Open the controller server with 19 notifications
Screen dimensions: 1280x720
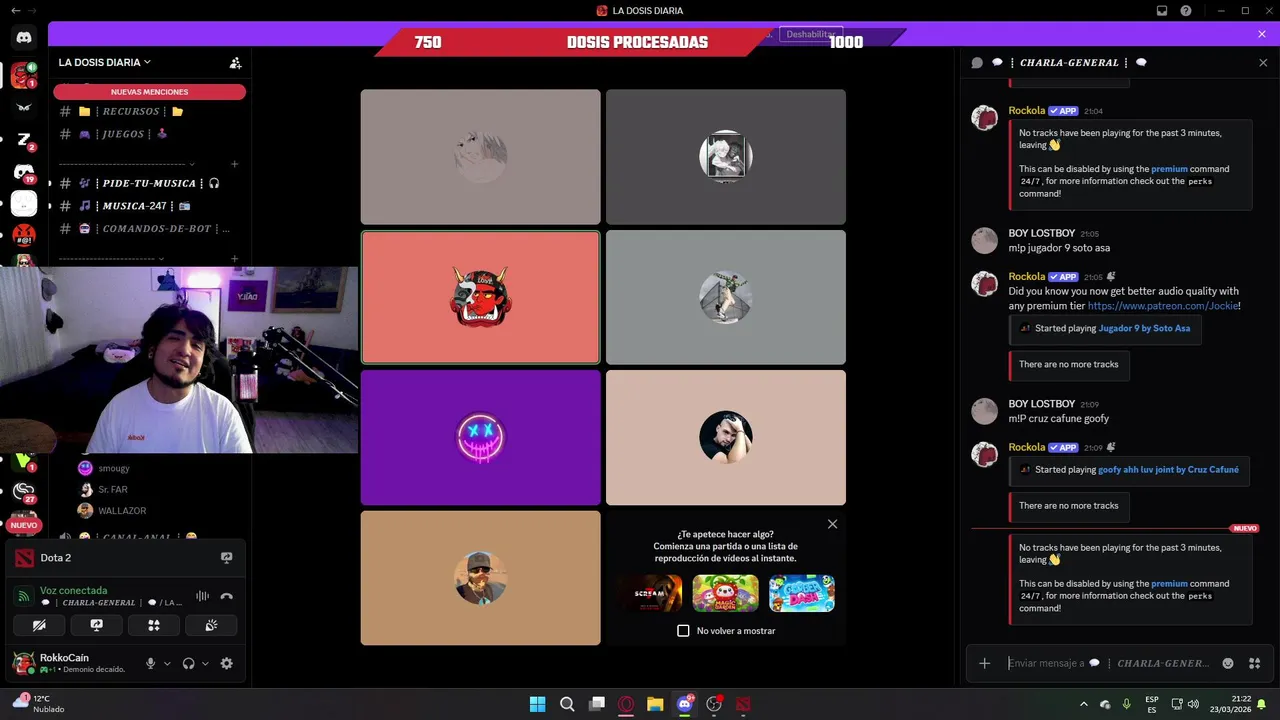pos(24,172)
